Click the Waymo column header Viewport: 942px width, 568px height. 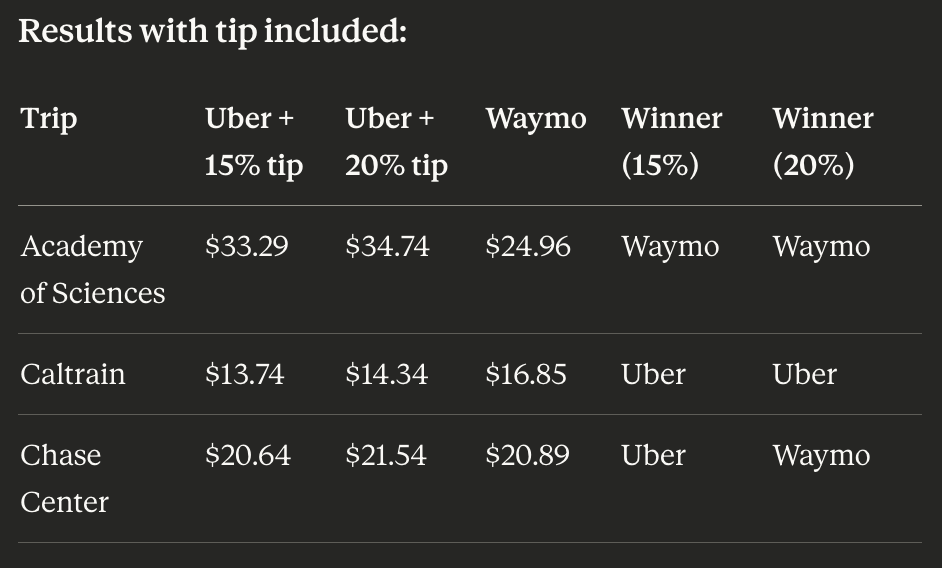point(536,119)
